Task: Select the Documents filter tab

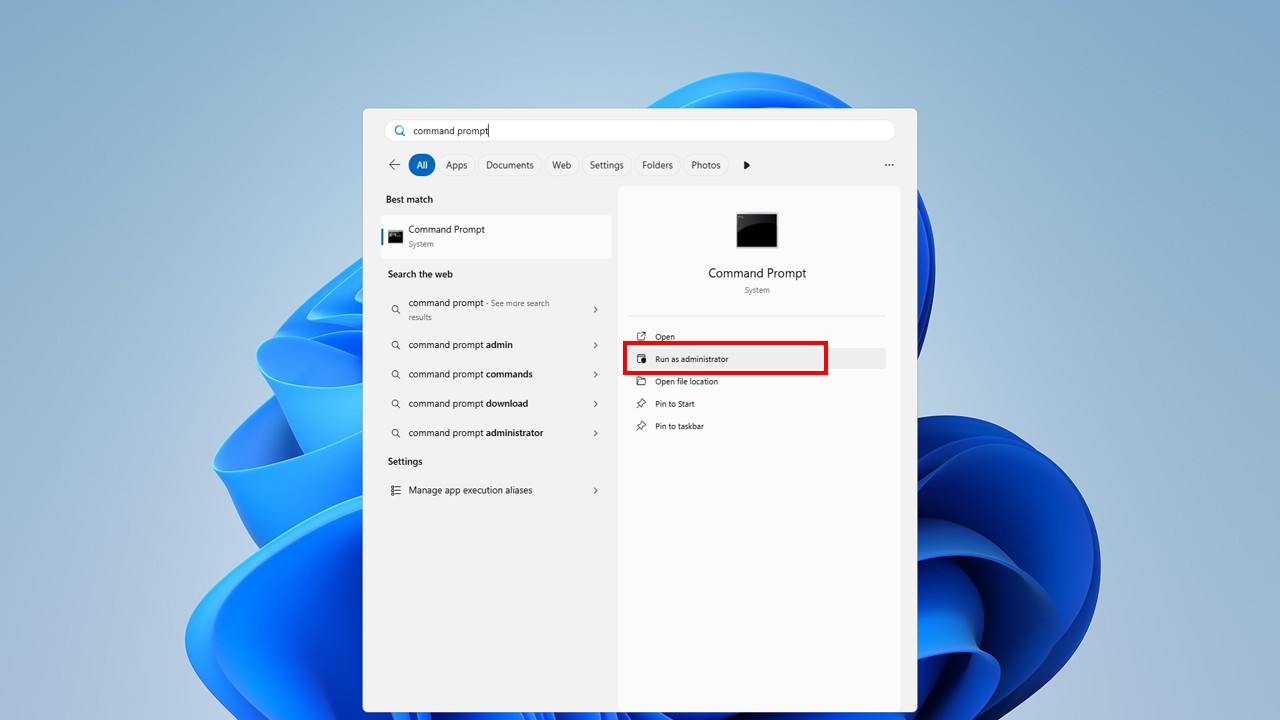Action: click(510, 165)
